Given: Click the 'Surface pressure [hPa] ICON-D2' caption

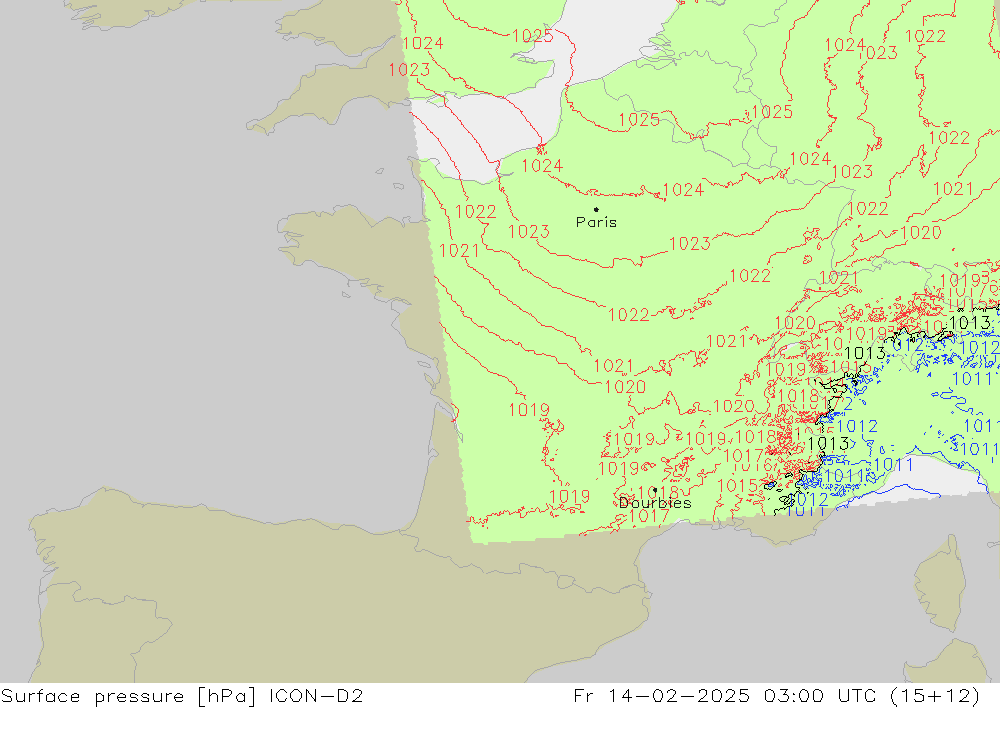Looking at the screenshot, I should tap(182, 695).
